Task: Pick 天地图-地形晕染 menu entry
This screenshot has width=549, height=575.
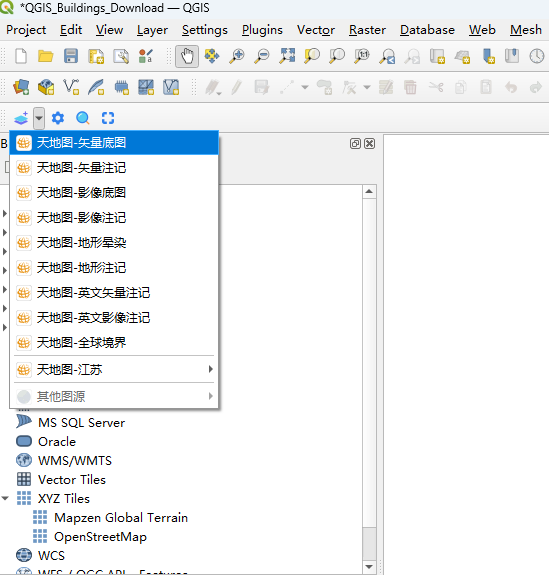Action: coord(114,243)
